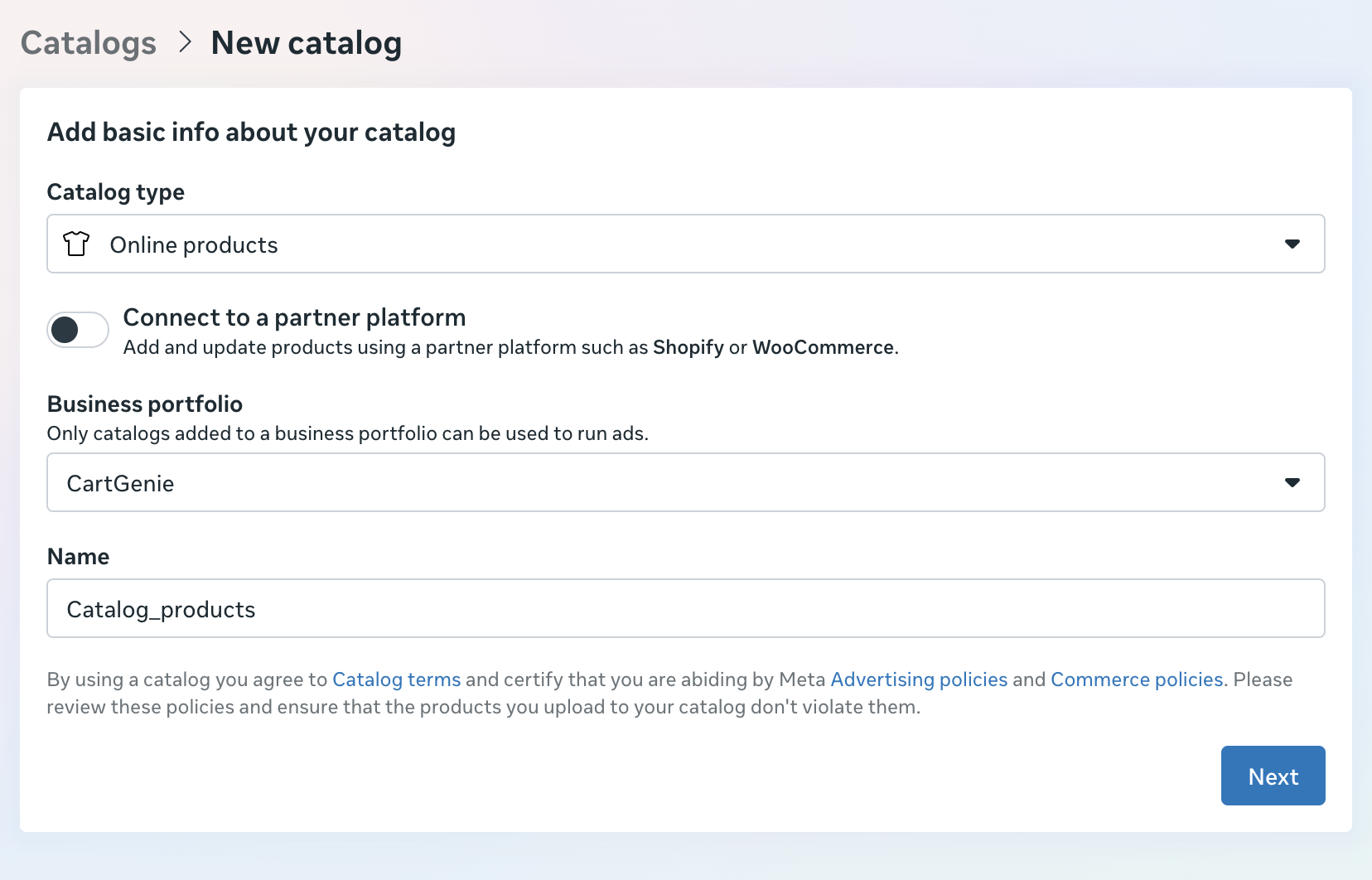Click the Catalog type field label
1372x880 pixels.
click(x=116, y=192)
